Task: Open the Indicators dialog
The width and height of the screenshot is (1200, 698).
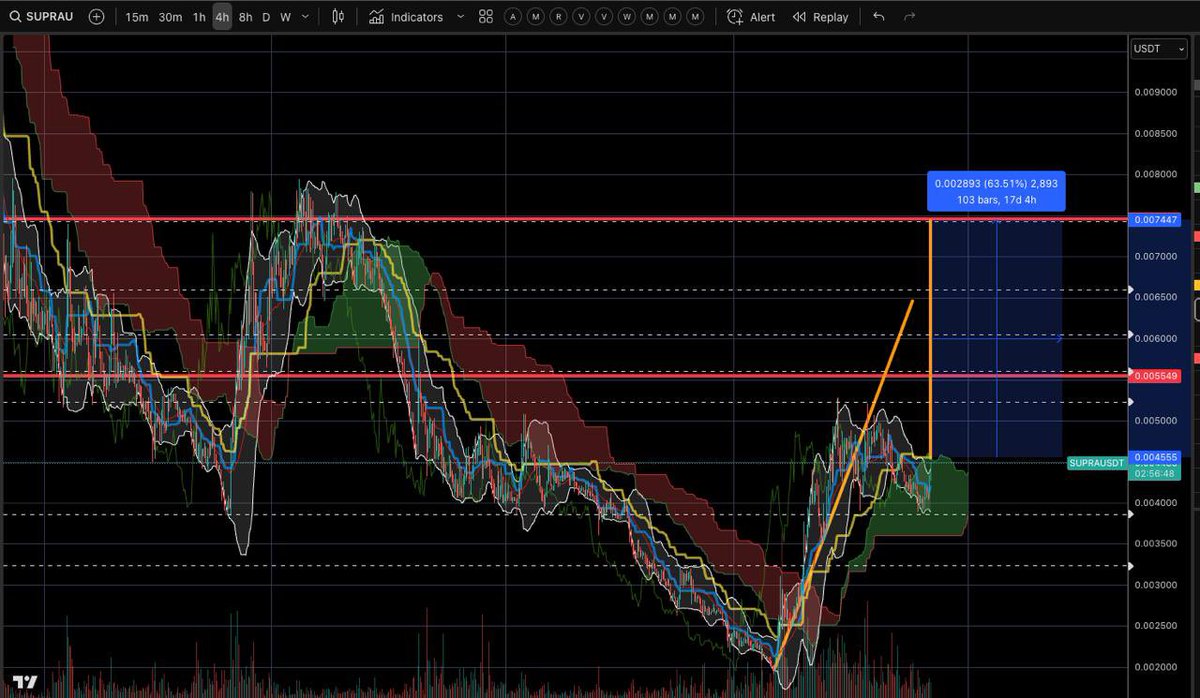Action: [x=405, y=17]
